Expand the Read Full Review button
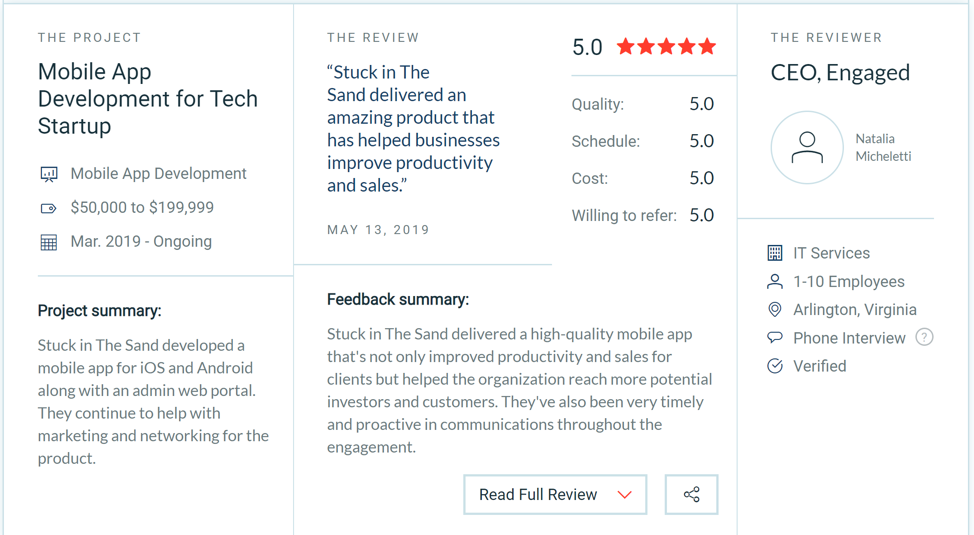Image resolution: width=974 pixels, height=535 pixels. (x=555, y=495)
